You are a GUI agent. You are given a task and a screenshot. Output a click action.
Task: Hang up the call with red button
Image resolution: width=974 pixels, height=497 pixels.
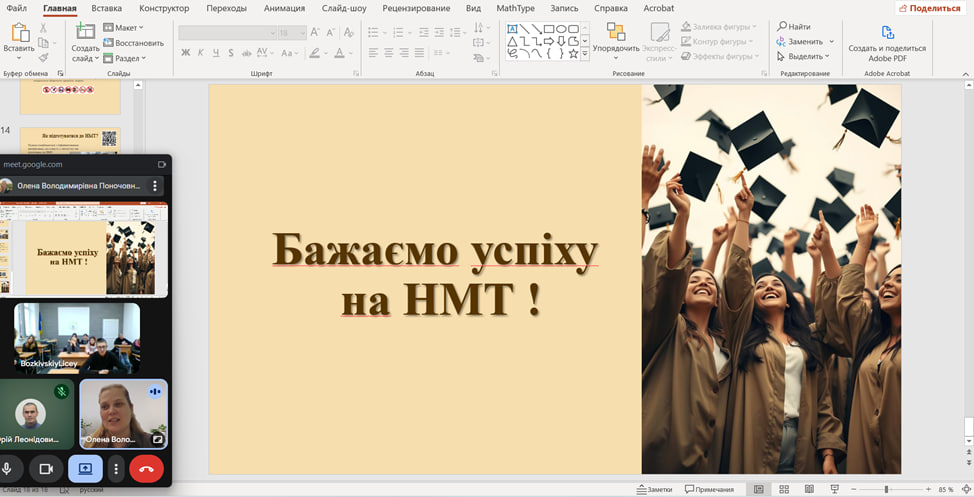point(146,467)
